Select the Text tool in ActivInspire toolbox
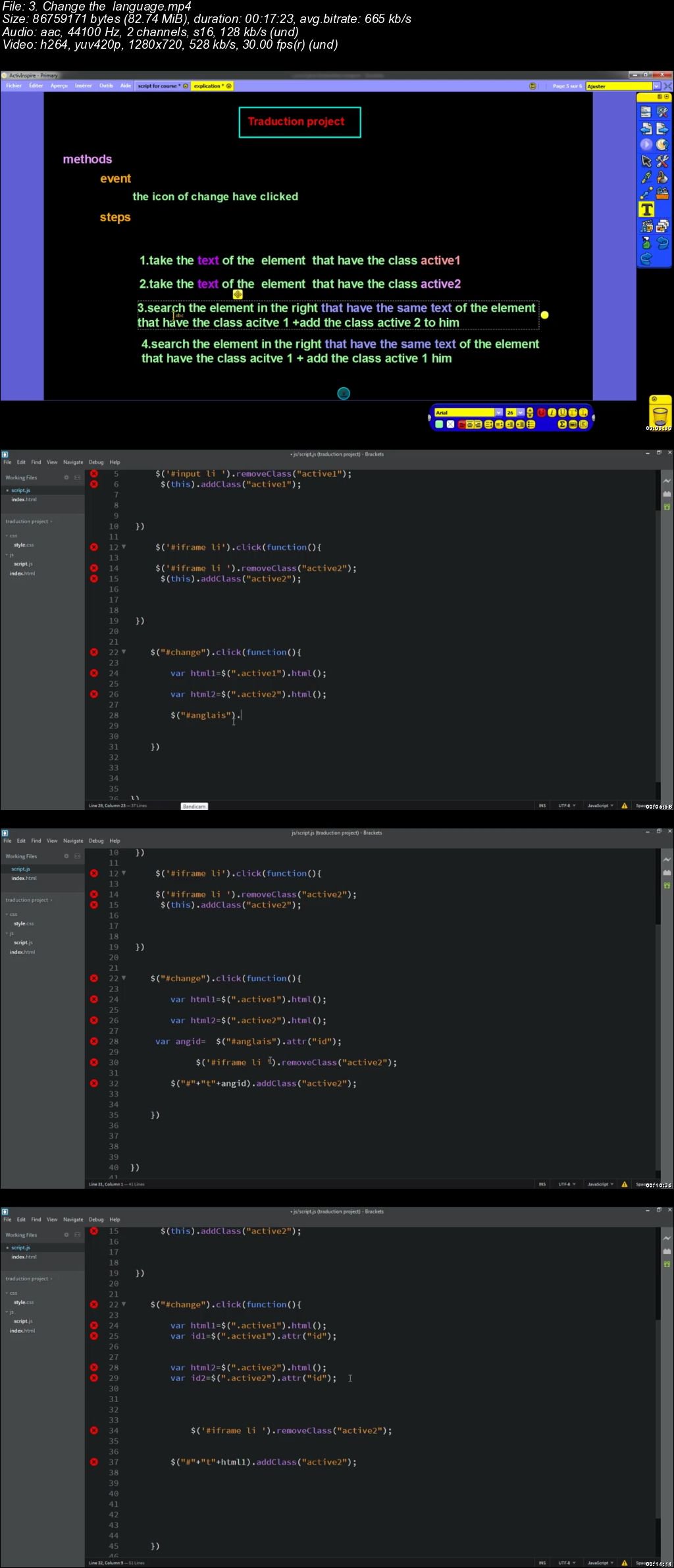The image size is (674, 1568). click(x=647, y=209)
